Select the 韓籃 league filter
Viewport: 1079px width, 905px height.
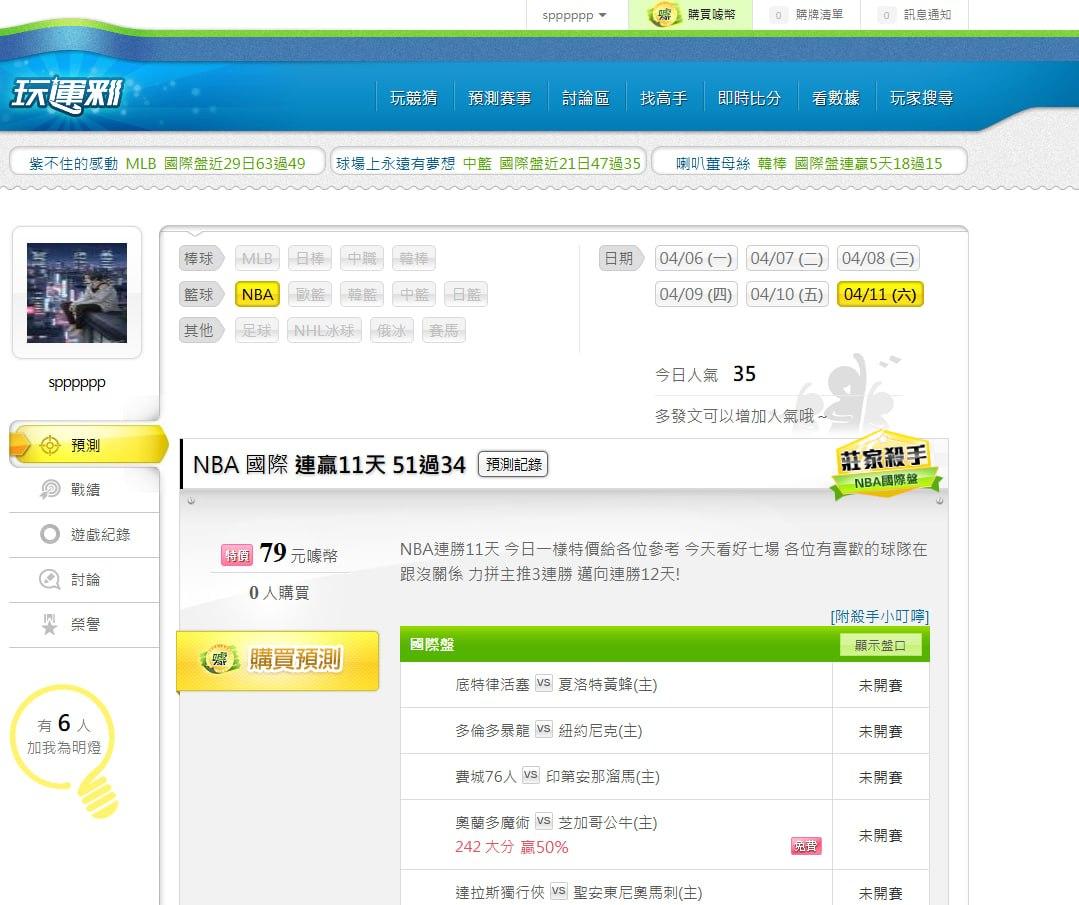pyautogui.click(x=362, y=295)
